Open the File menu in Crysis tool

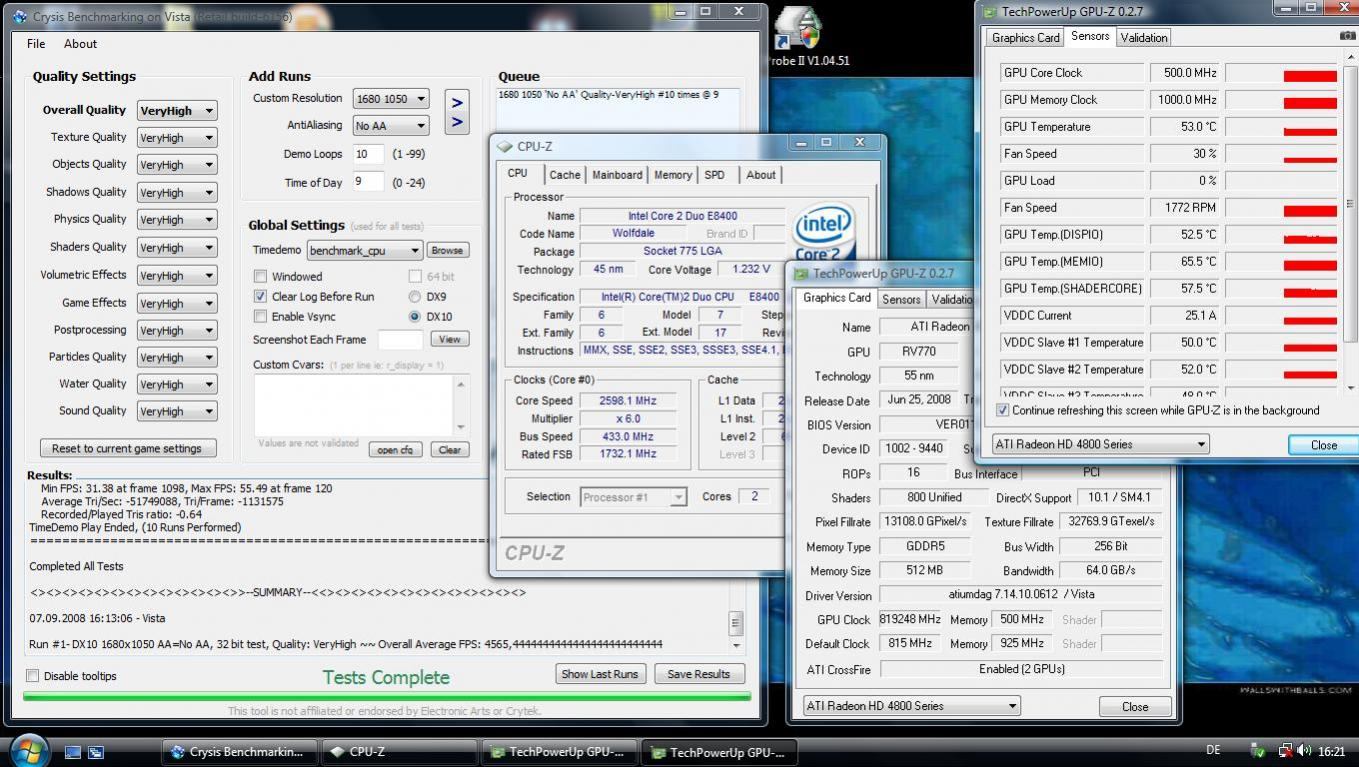[36, 44]
